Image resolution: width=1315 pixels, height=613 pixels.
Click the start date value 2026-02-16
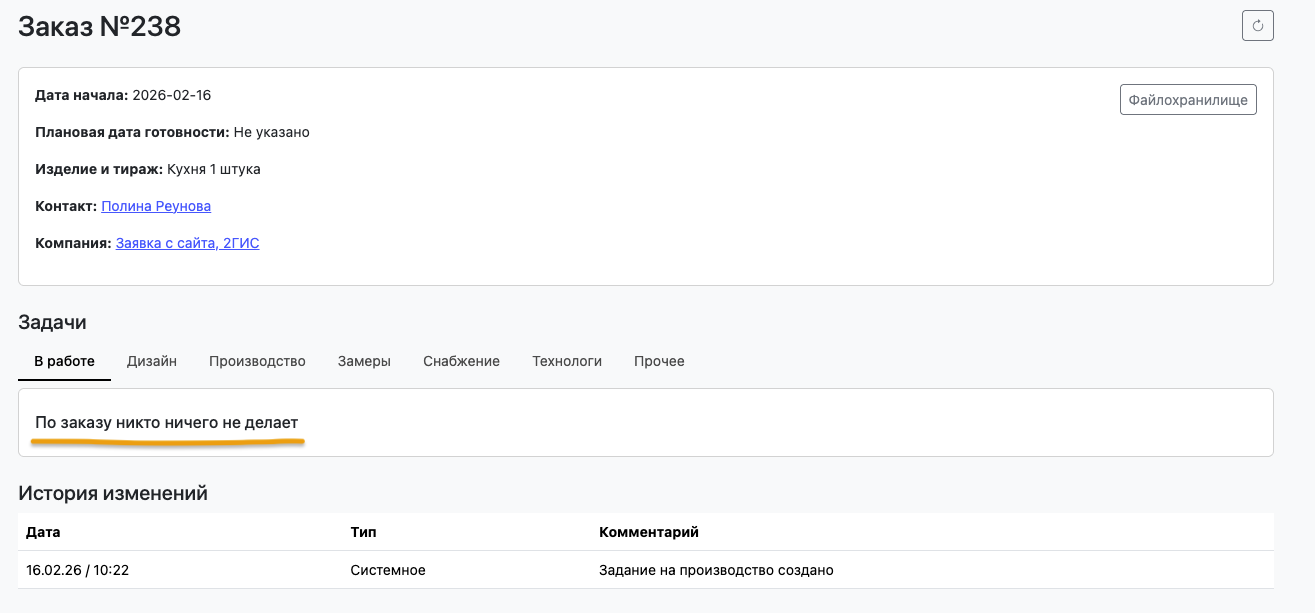(172, 95)
